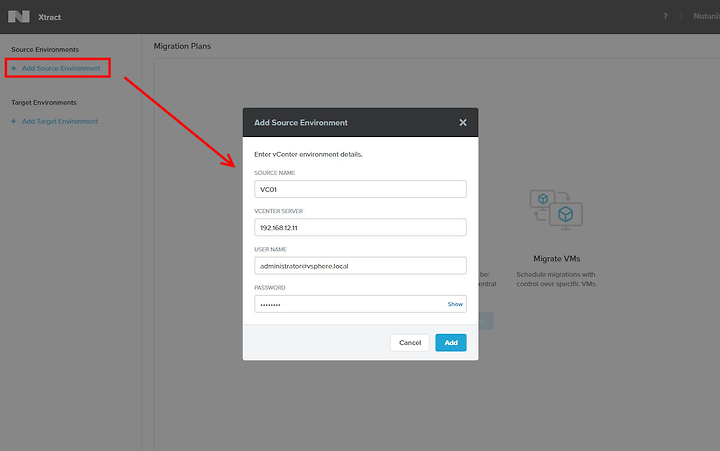Show the password characters
The image size is (720, 451).
(455, 304)
